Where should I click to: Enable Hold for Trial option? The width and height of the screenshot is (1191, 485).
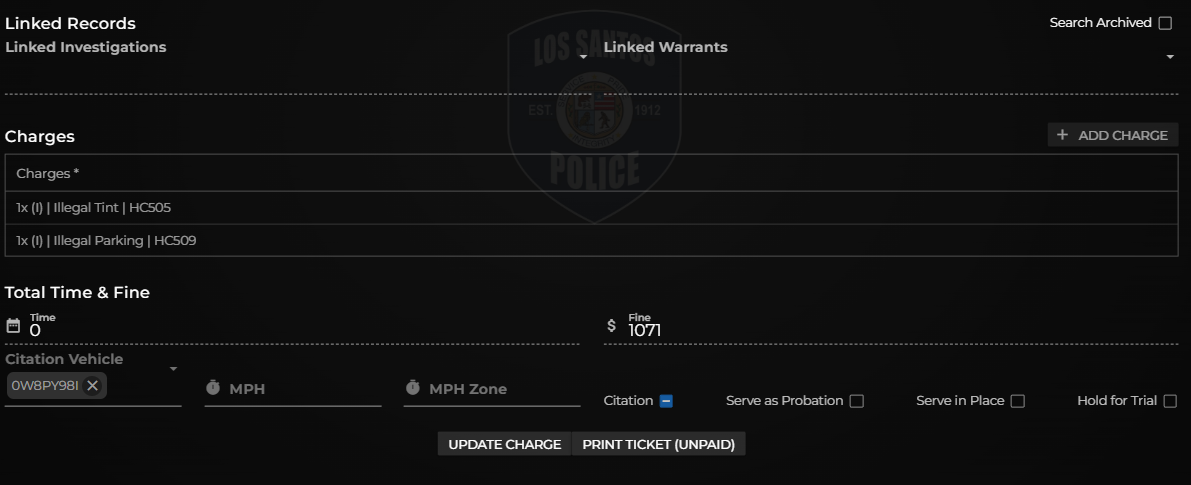coord(1170,401)
